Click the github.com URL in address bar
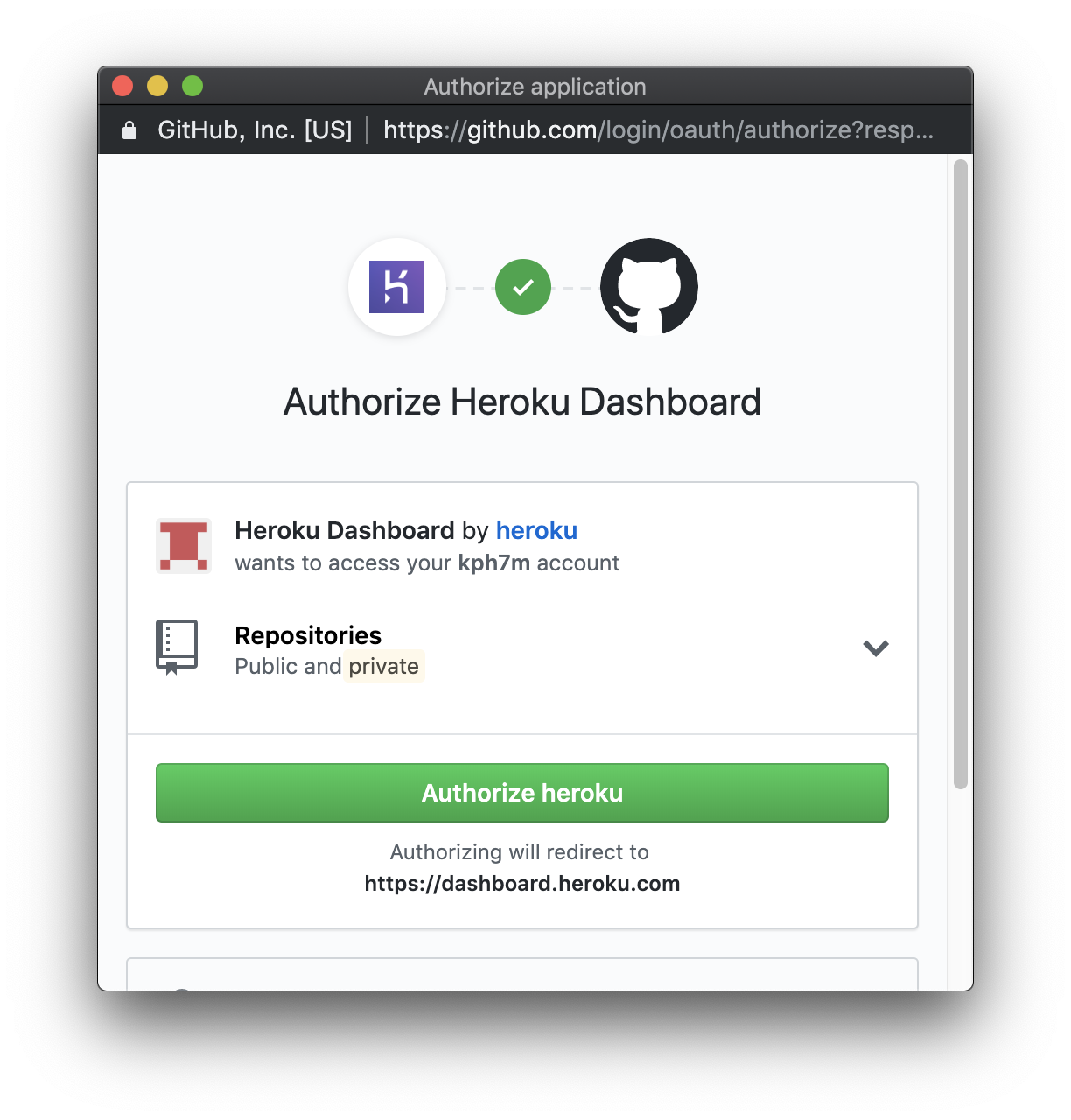1071x1120 pixels. [x=658, y=130]
